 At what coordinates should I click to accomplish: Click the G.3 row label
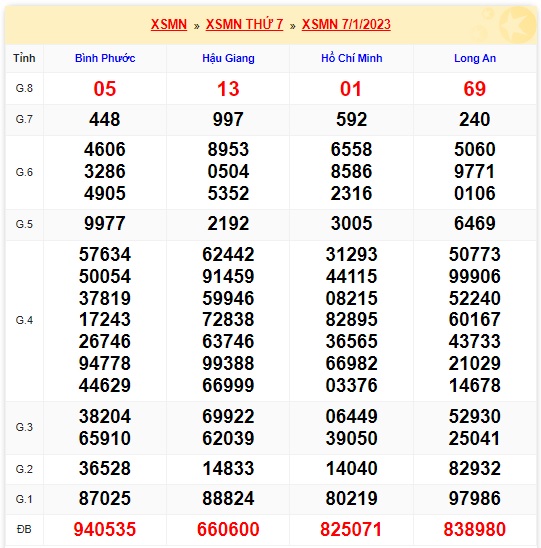tap(24, 427)
